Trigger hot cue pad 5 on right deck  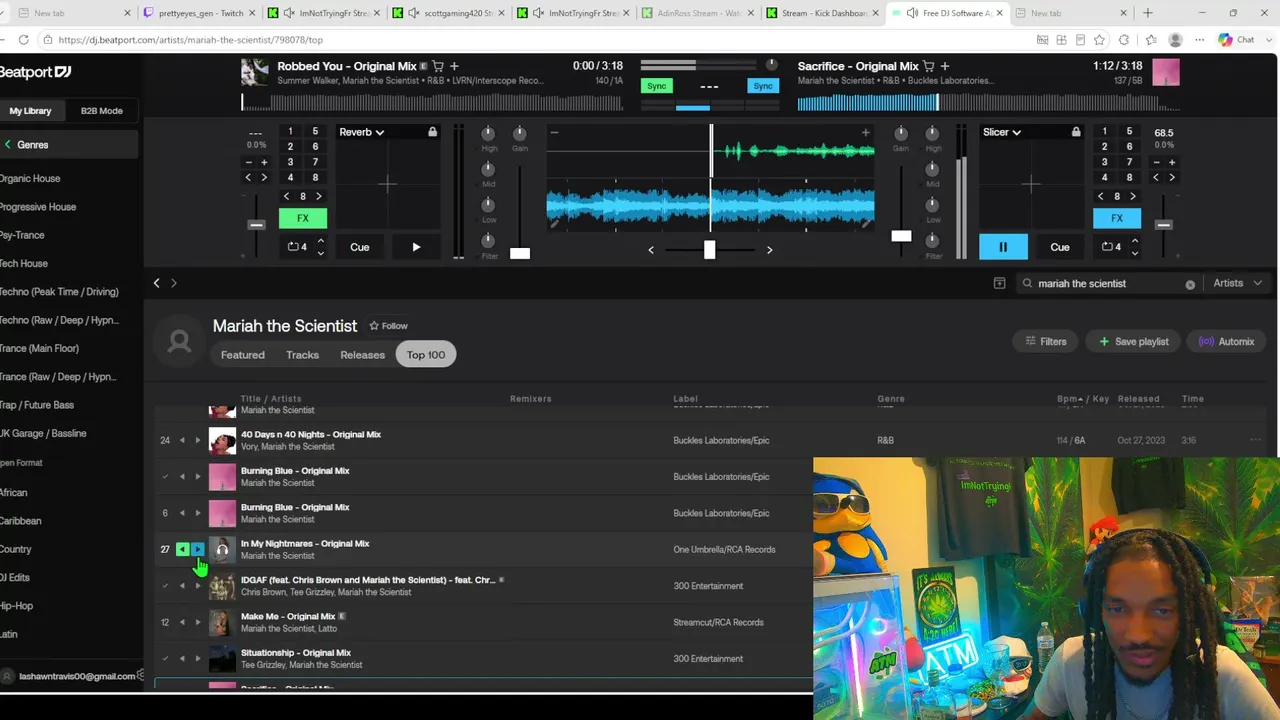point(1129,132)
